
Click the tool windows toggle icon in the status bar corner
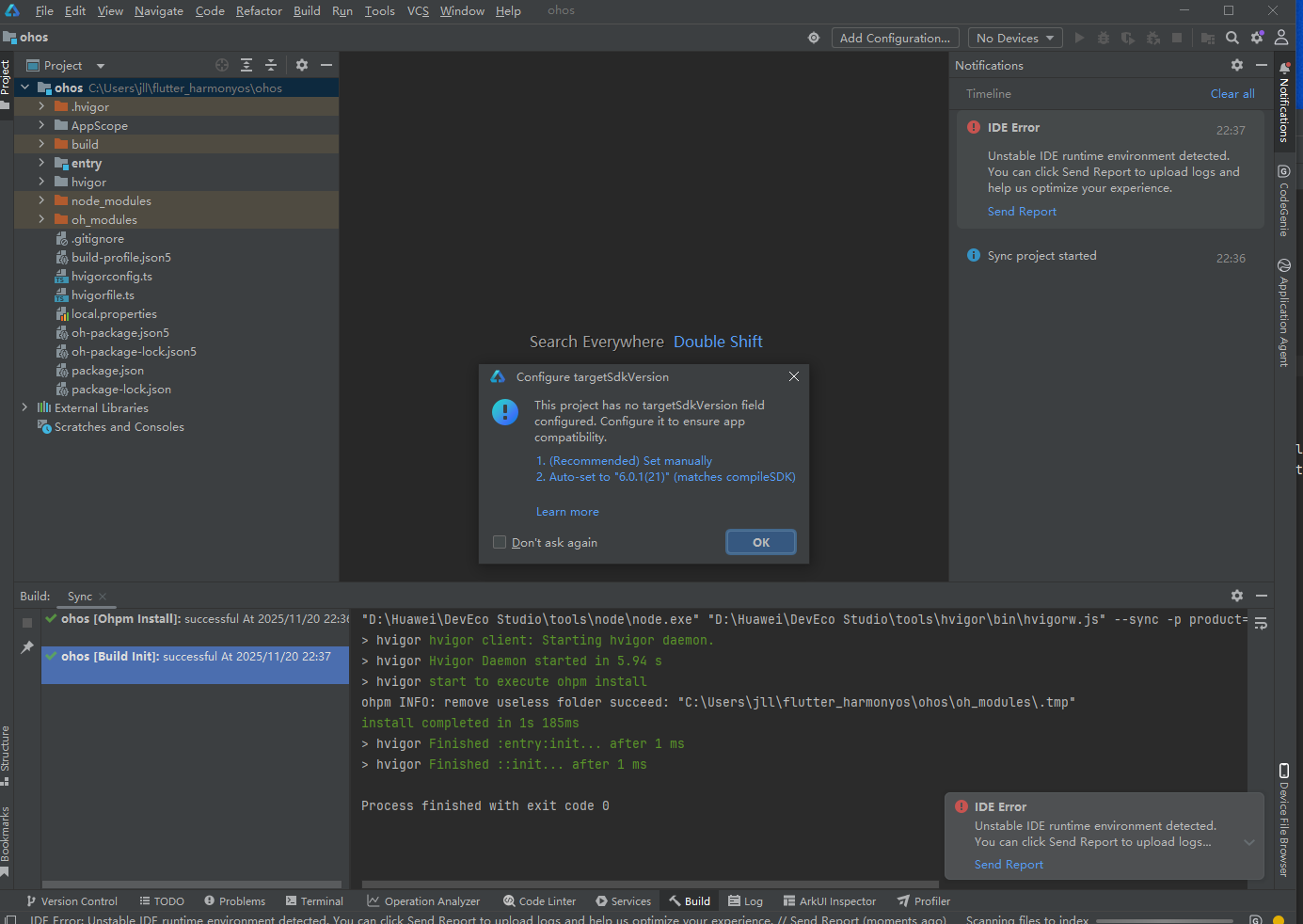click(x=9, y=919)
